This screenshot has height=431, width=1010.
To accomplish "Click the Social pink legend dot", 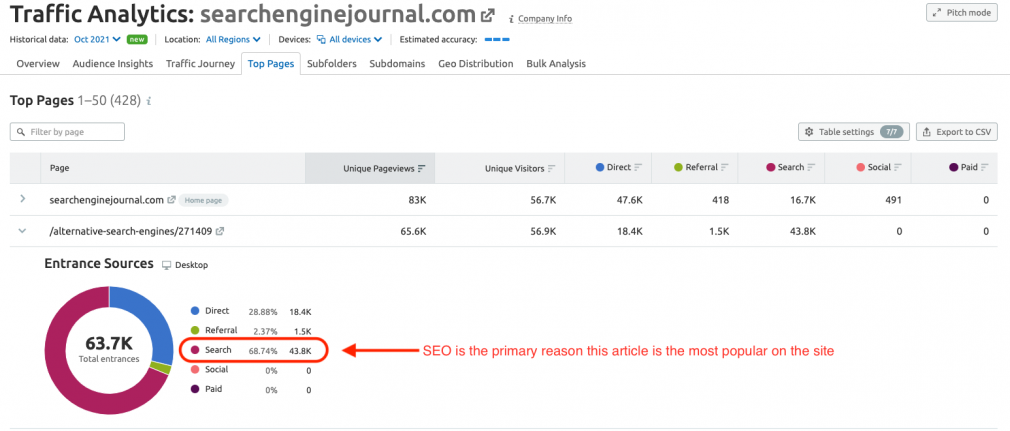I will pos(195,370).
